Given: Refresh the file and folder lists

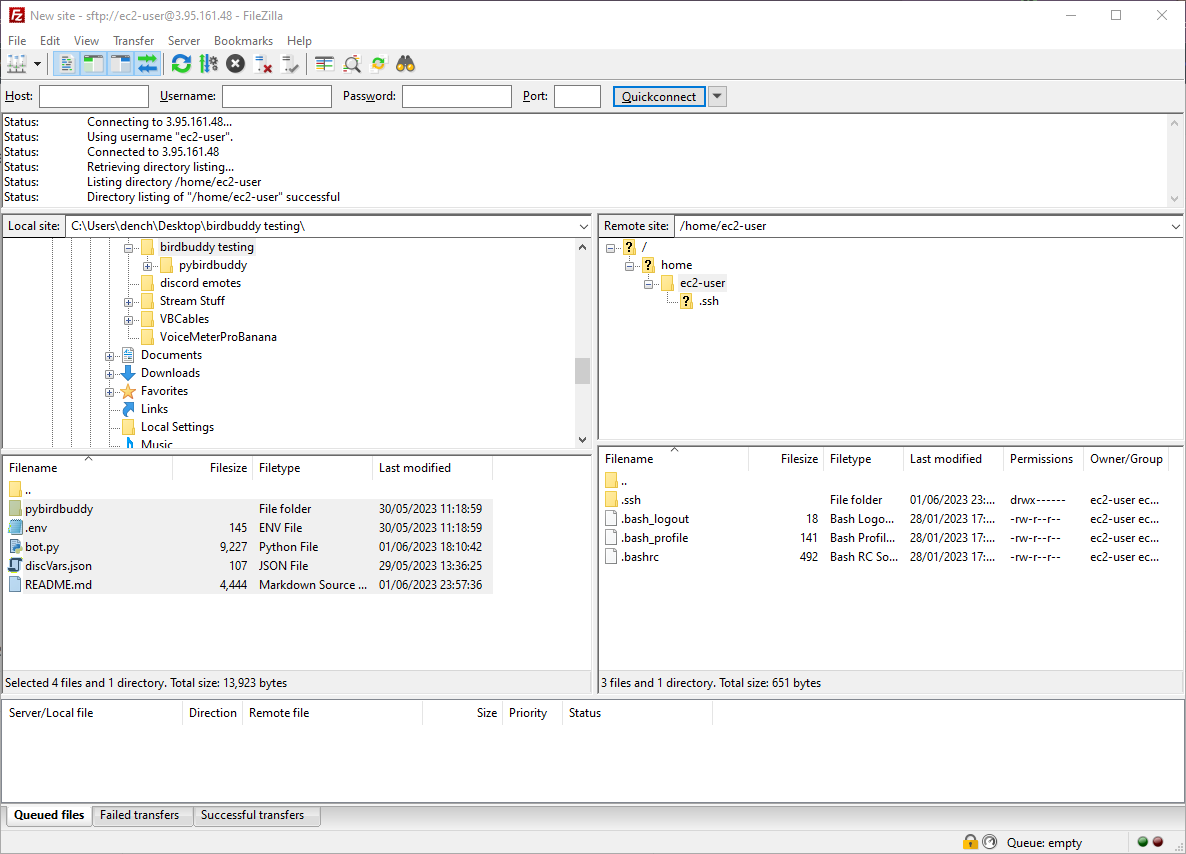Looking at the screenshot, I should 182,64.
